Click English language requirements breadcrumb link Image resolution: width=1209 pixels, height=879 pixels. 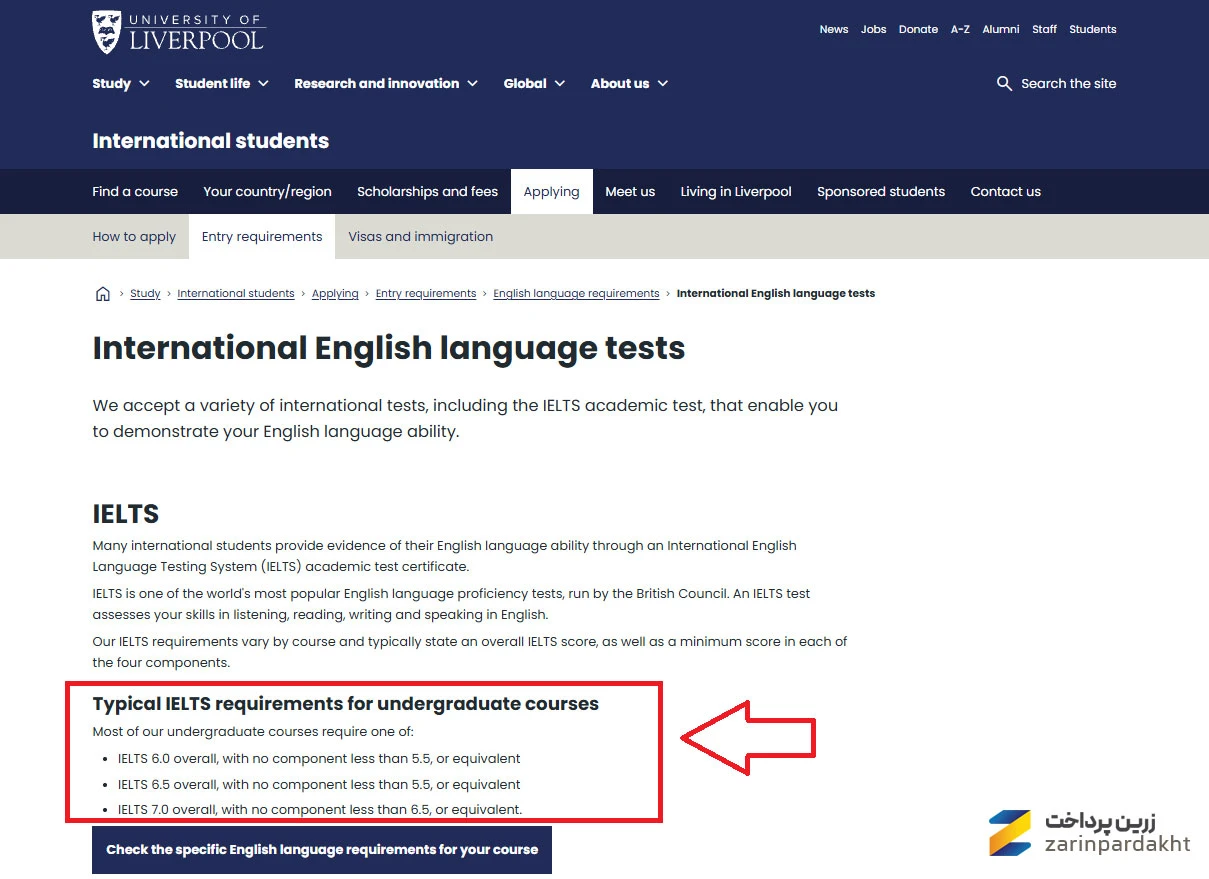[576, 294]
